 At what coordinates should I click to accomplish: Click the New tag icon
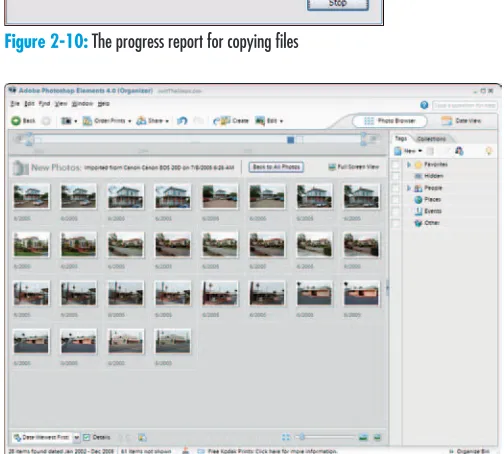point(398,151)
